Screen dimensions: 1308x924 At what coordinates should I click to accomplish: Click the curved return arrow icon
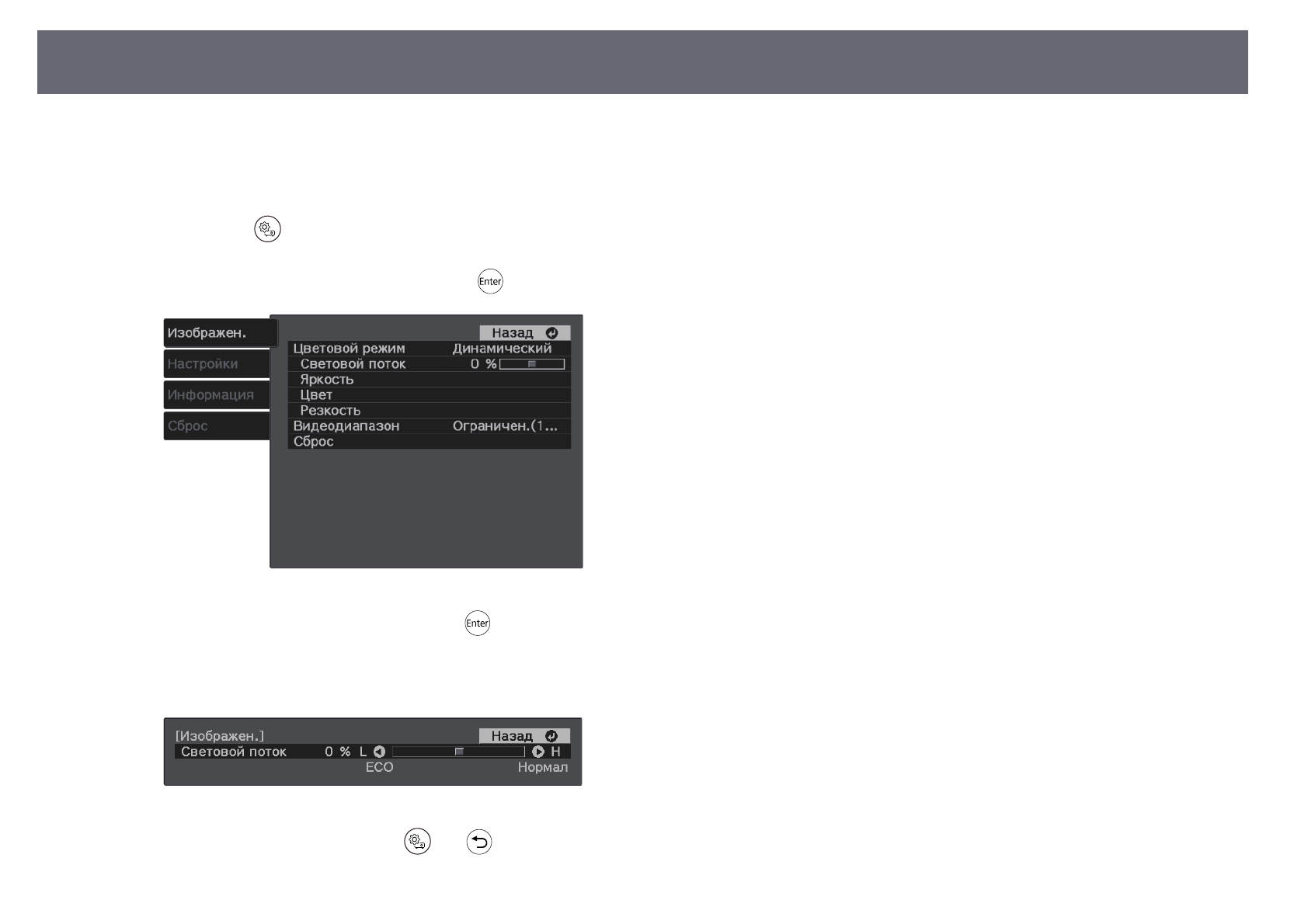click(x=479, y=842)
